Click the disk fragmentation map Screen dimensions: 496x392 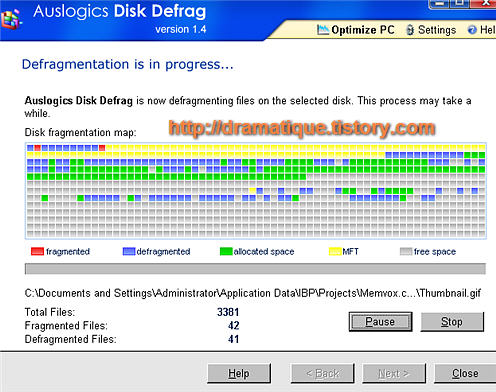click(256, 191)
